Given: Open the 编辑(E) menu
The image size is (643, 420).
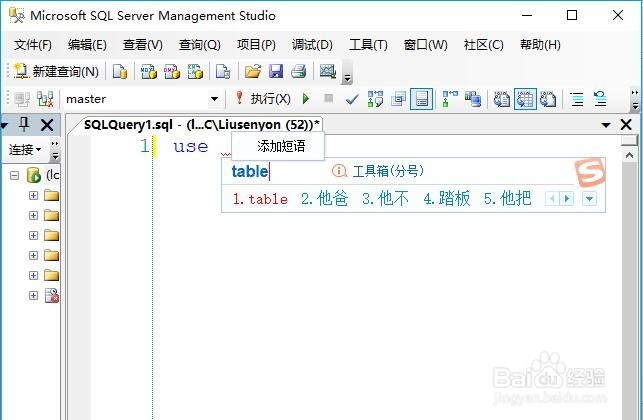Looking at the screenshot, I should point(87,44).
